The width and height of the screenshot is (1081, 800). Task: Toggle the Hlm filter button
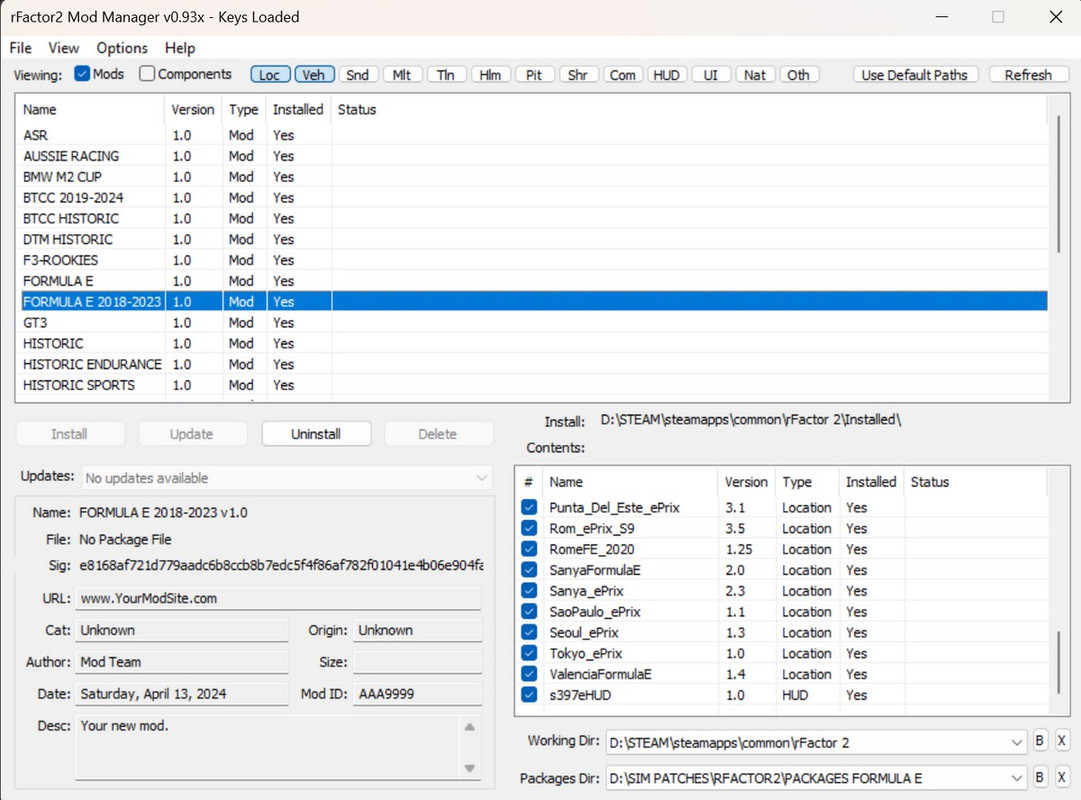pyautogui.click(x=489, y=74)
